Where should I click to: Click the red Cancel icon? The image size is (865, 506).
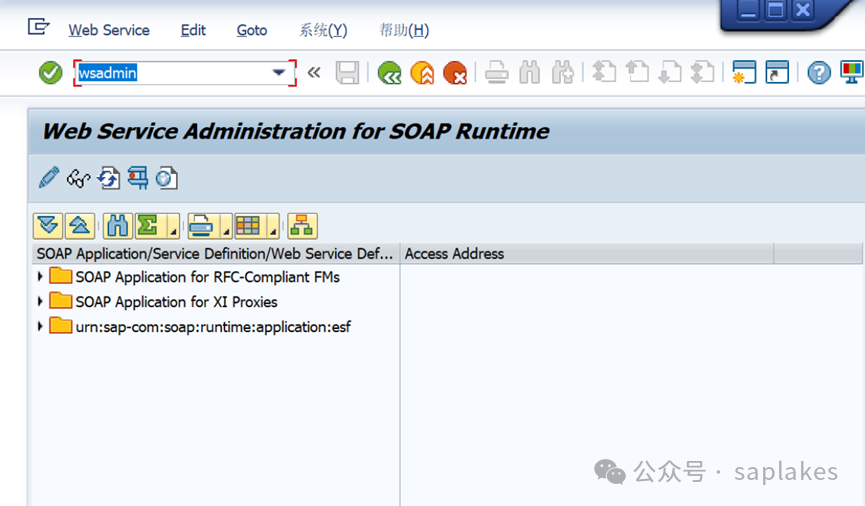click(x=455, y=73)
